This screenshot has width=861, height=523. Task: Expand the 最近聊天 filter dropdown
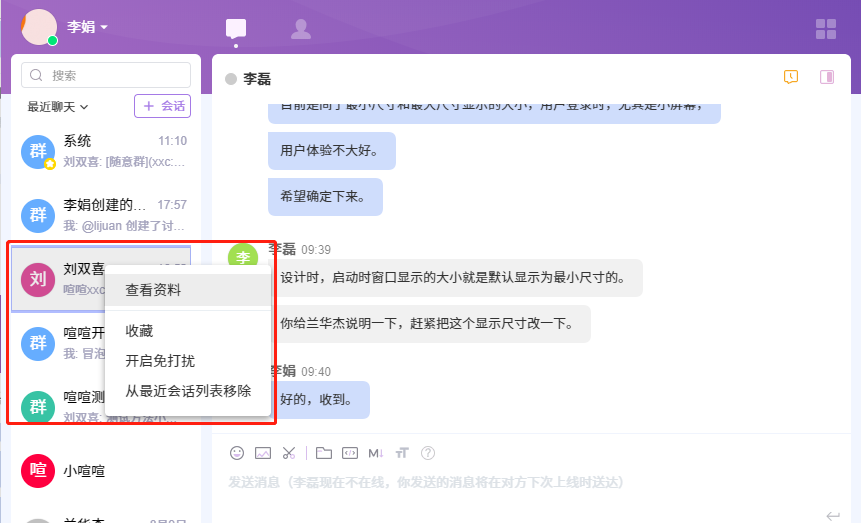tap(58, 106)
